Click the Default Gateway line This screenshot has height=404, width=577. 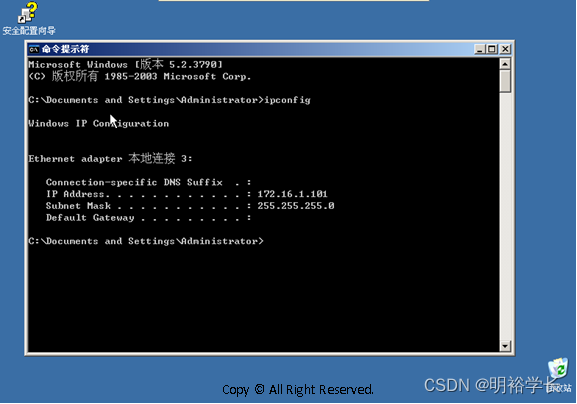click(148, 217)
